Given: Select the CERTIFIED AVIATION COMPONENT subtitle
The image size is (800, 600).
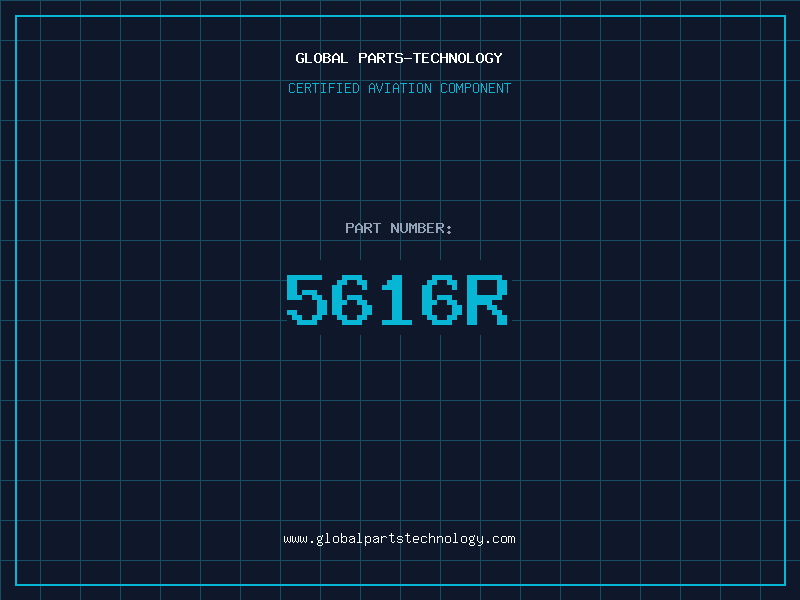Looking at the screenshot, I should click(399, 89).
